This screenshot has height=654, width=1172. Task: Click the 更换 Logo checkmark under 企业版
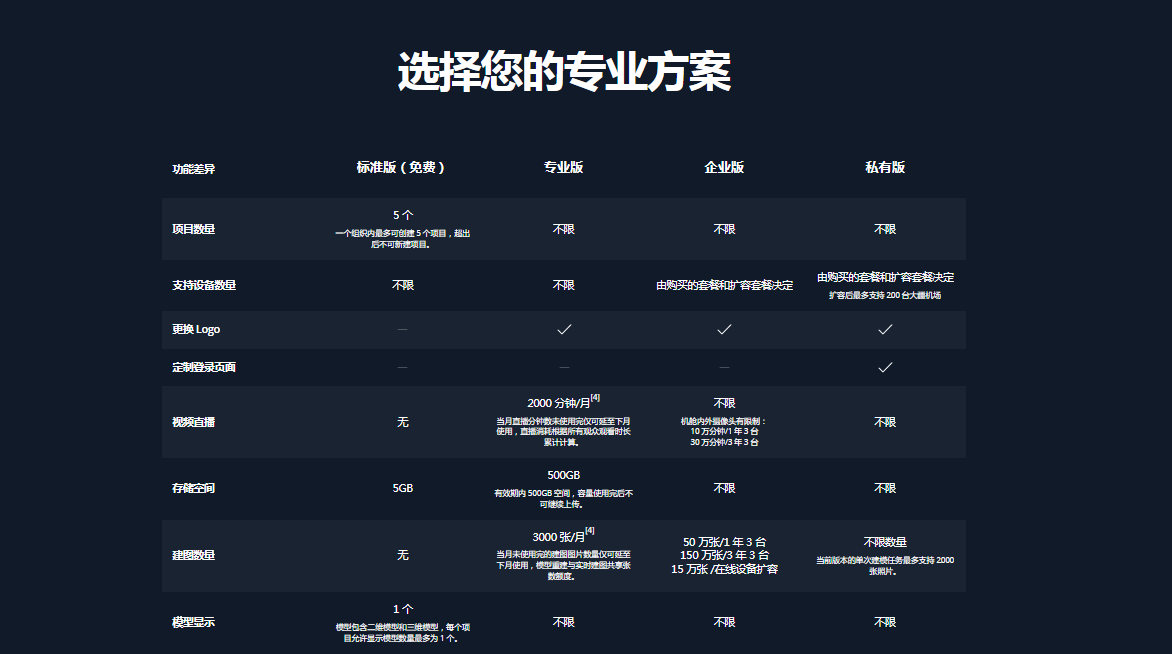724,329
